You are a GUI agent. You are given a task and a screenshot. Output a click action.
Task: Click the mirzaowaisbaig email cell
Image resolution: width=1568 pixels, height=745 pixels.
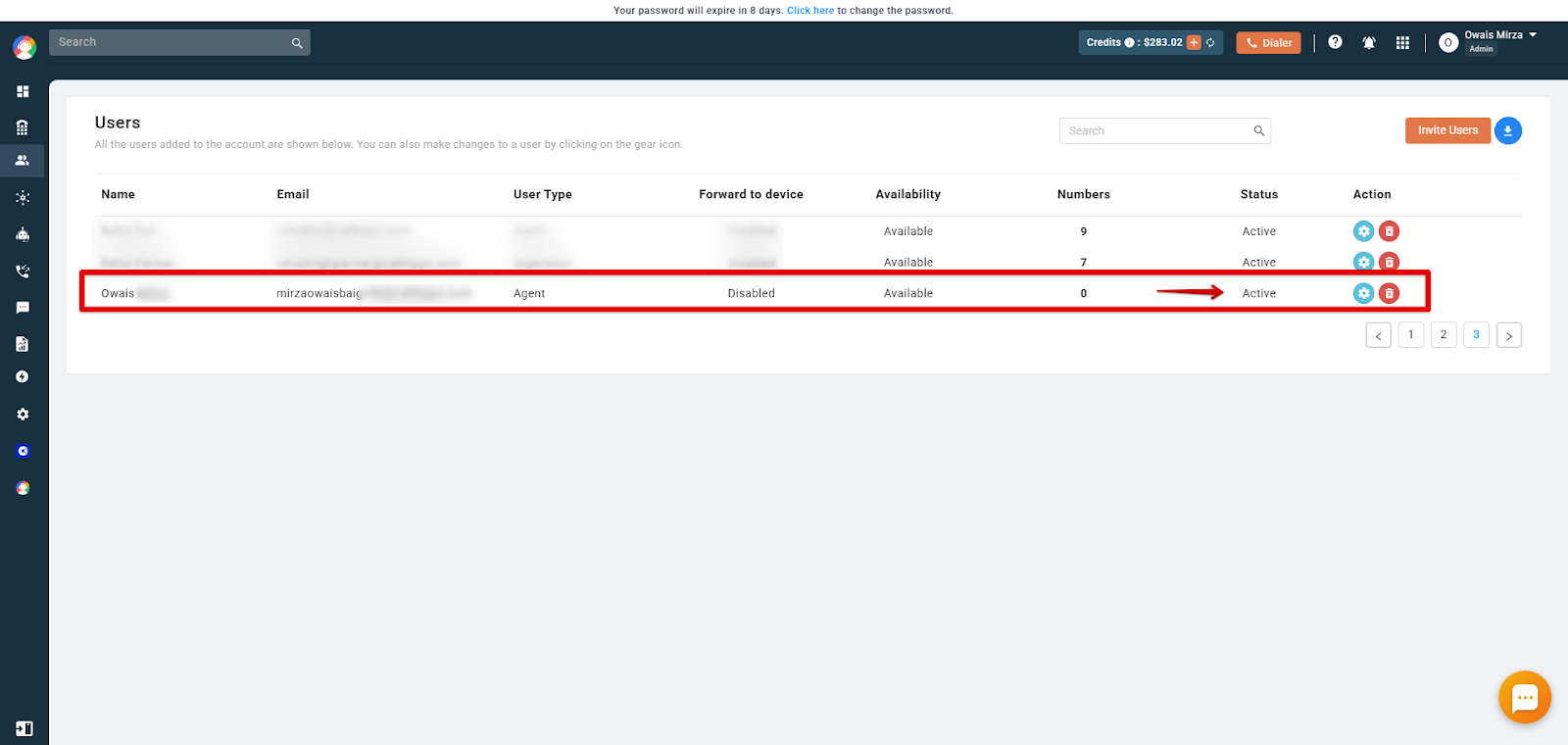373,293
